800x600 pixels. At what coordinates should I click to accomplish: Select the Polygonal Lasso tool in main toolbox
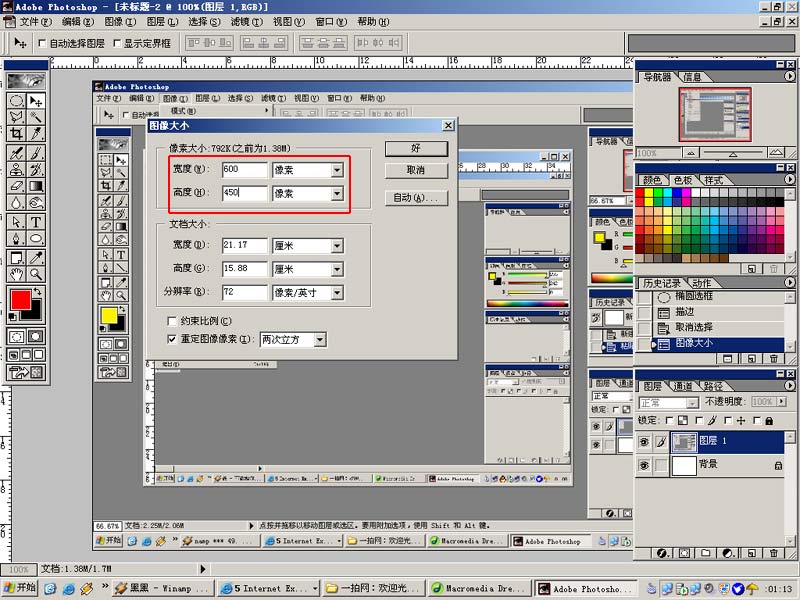click(x=17, y=117)
